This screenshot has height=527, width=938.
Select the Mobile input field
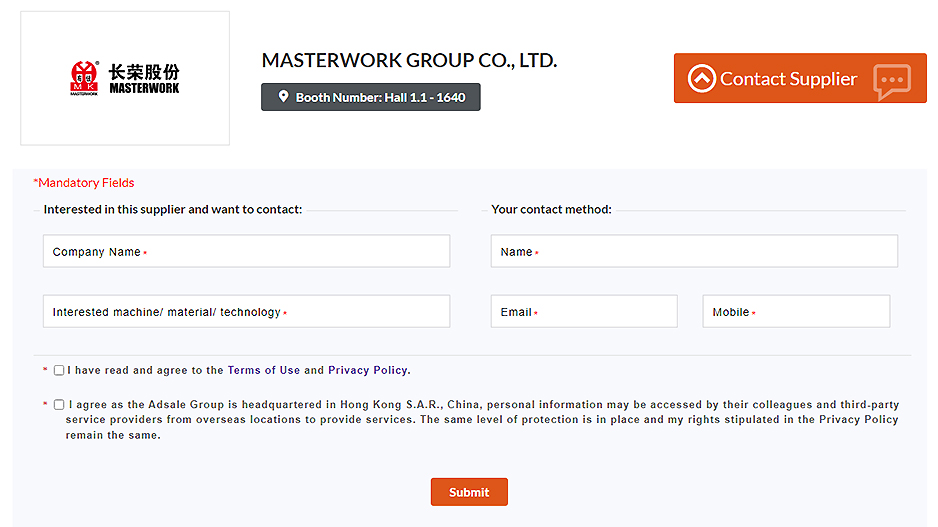coord(796,312)
